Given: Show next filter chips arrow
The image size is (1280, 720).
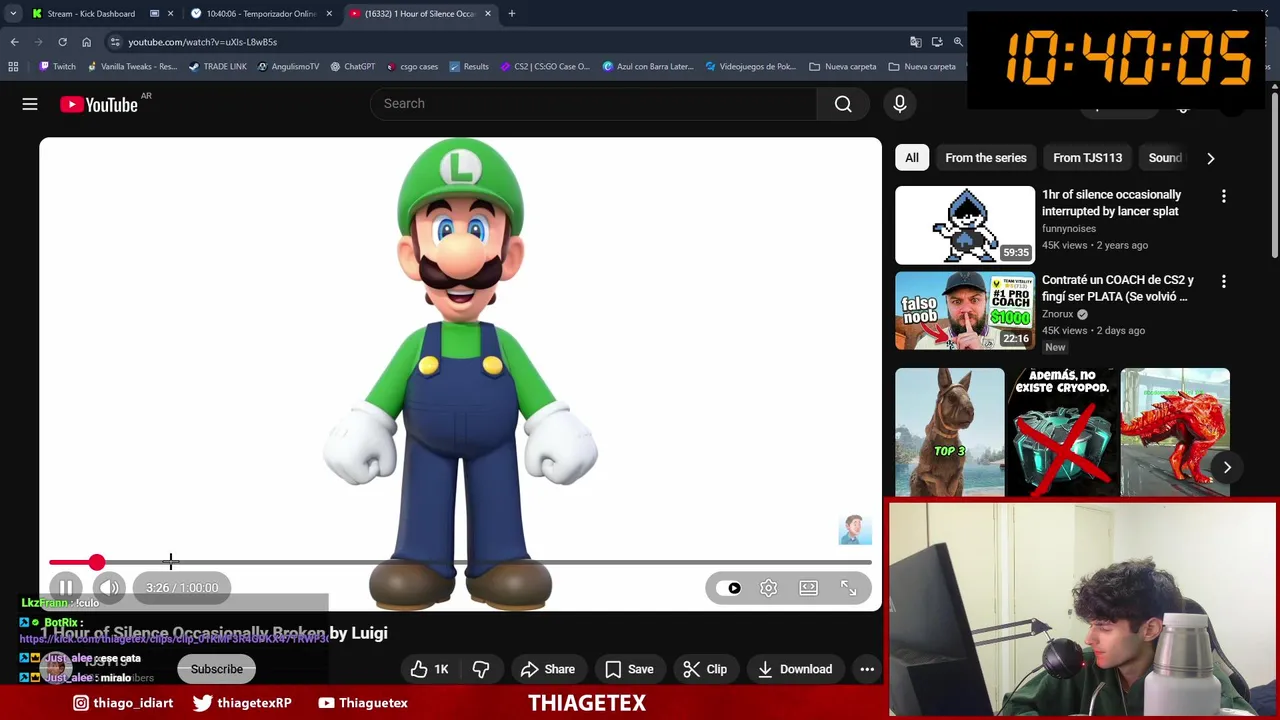Looking at the screenshot, I should click(x=1210, y=158).
